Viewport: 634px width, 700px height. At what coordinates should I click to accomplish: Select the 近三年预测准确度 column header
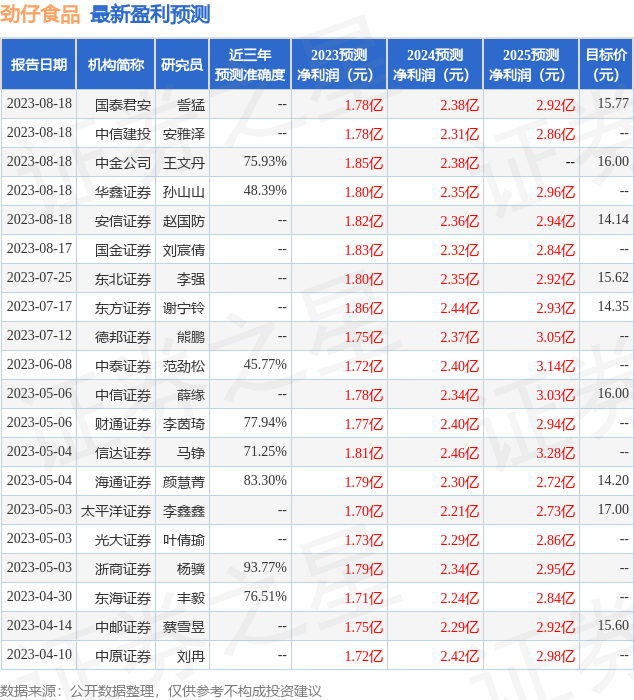250,64
